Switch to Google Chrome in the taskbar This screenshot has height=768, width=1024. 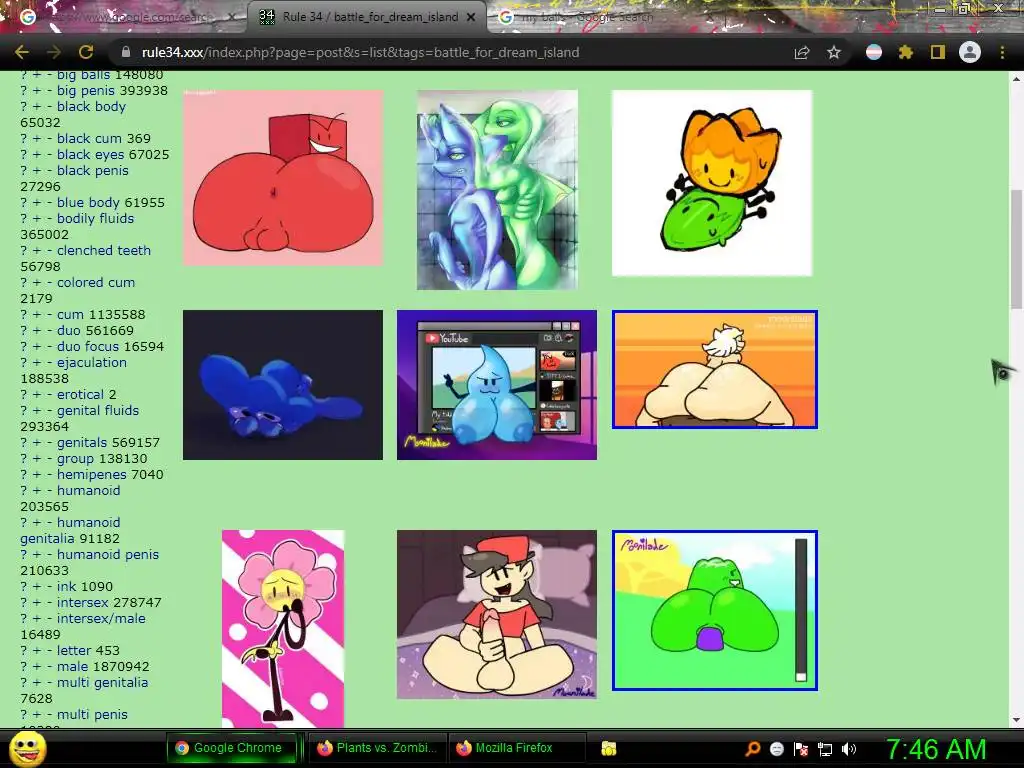coord(231,748)
